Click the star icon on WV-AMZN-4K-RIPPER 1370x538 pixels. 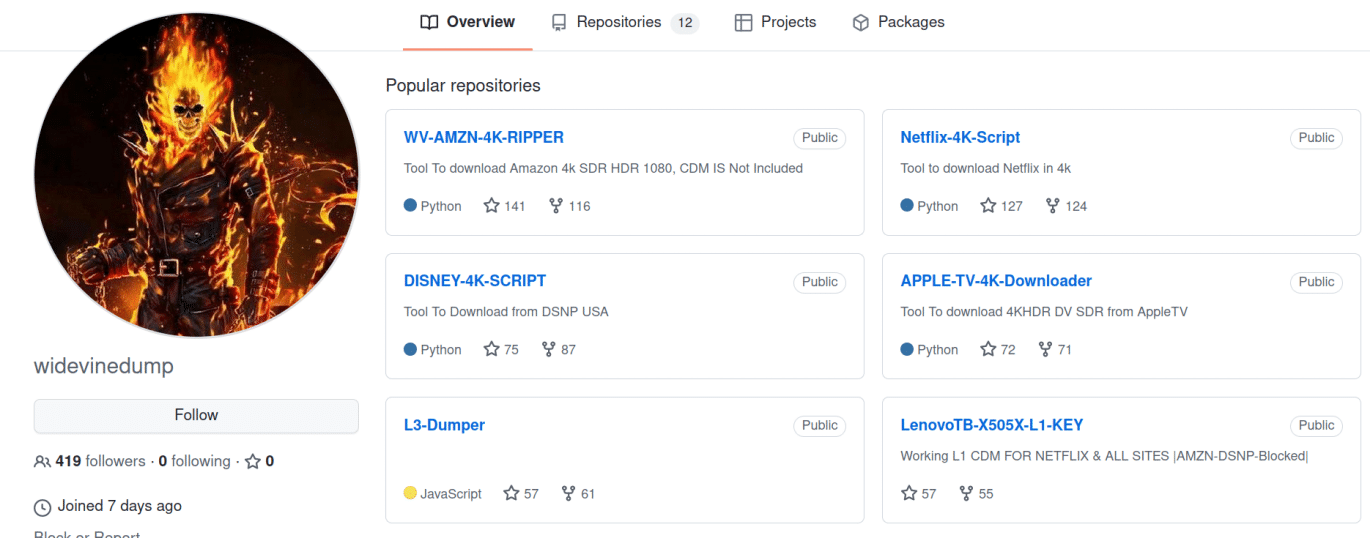pyautogui.click(x=491, y=206)
